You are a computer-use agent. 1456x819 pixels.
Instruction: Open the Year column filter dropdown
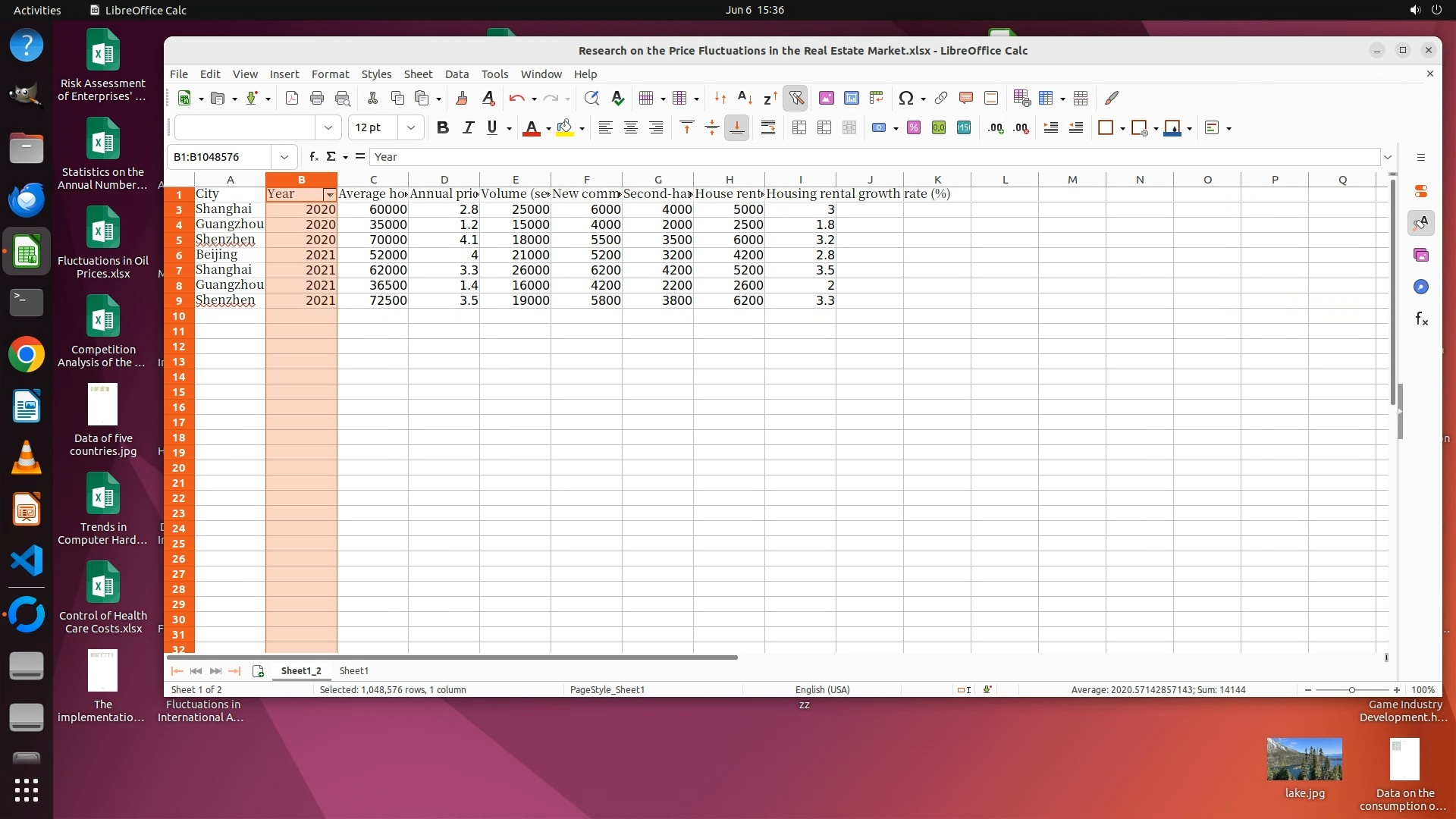(x=329, y=195)
